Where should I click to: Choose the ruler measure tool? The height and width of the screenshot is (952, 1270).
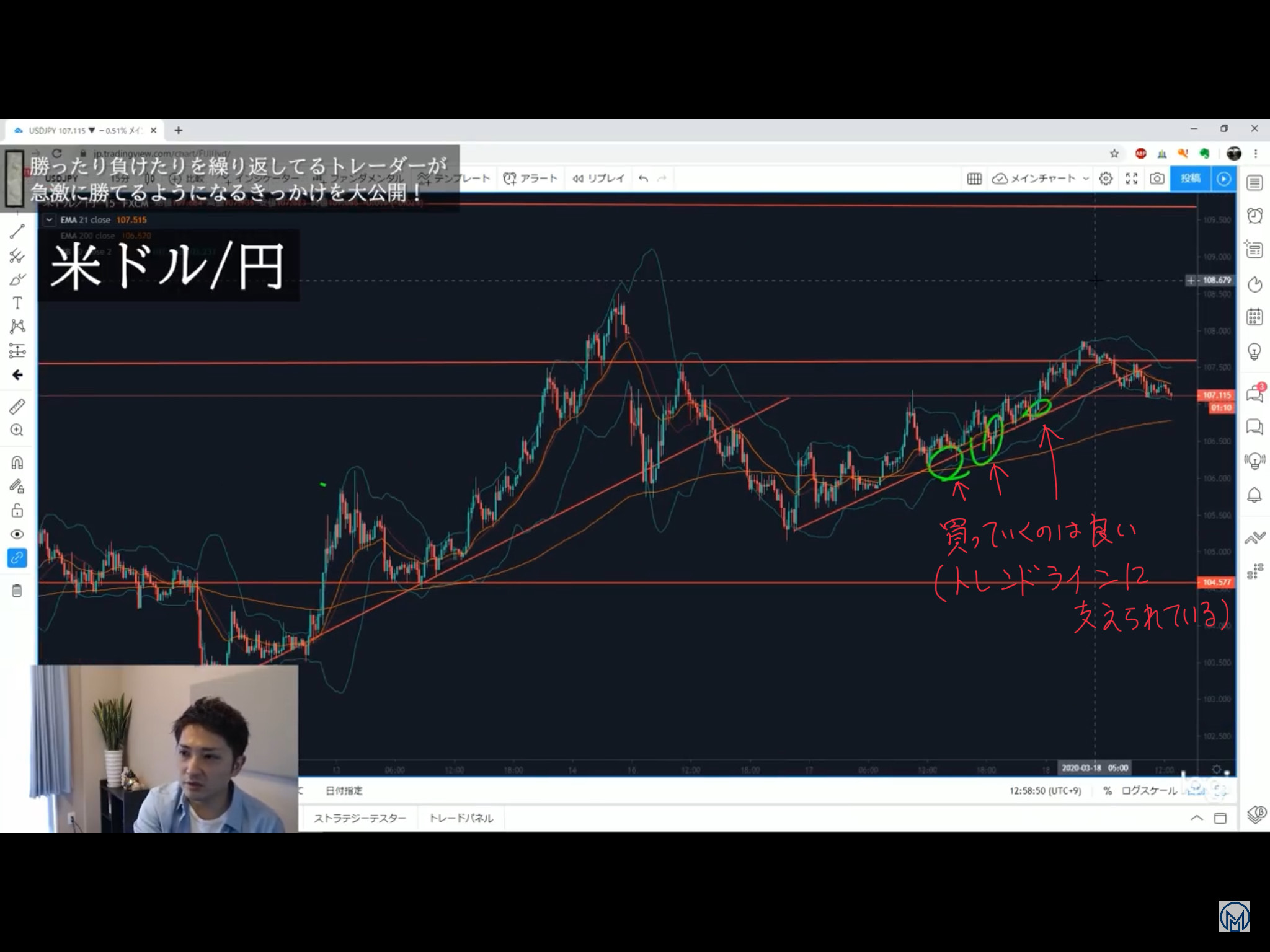click(x=17, y=407)
